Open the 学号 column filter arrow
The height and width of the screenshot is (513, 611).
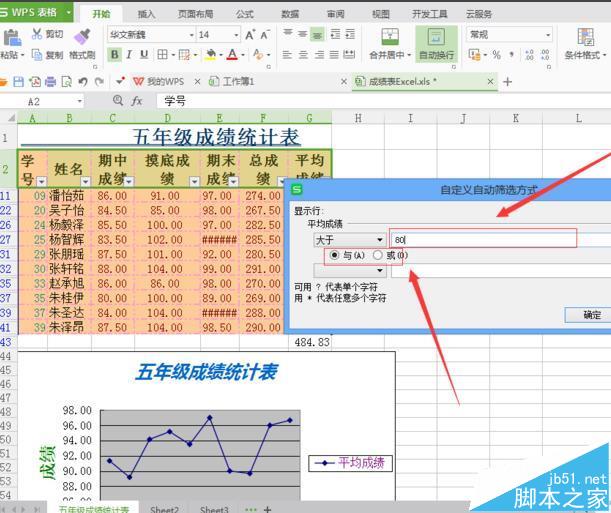[x=42, y=181]
